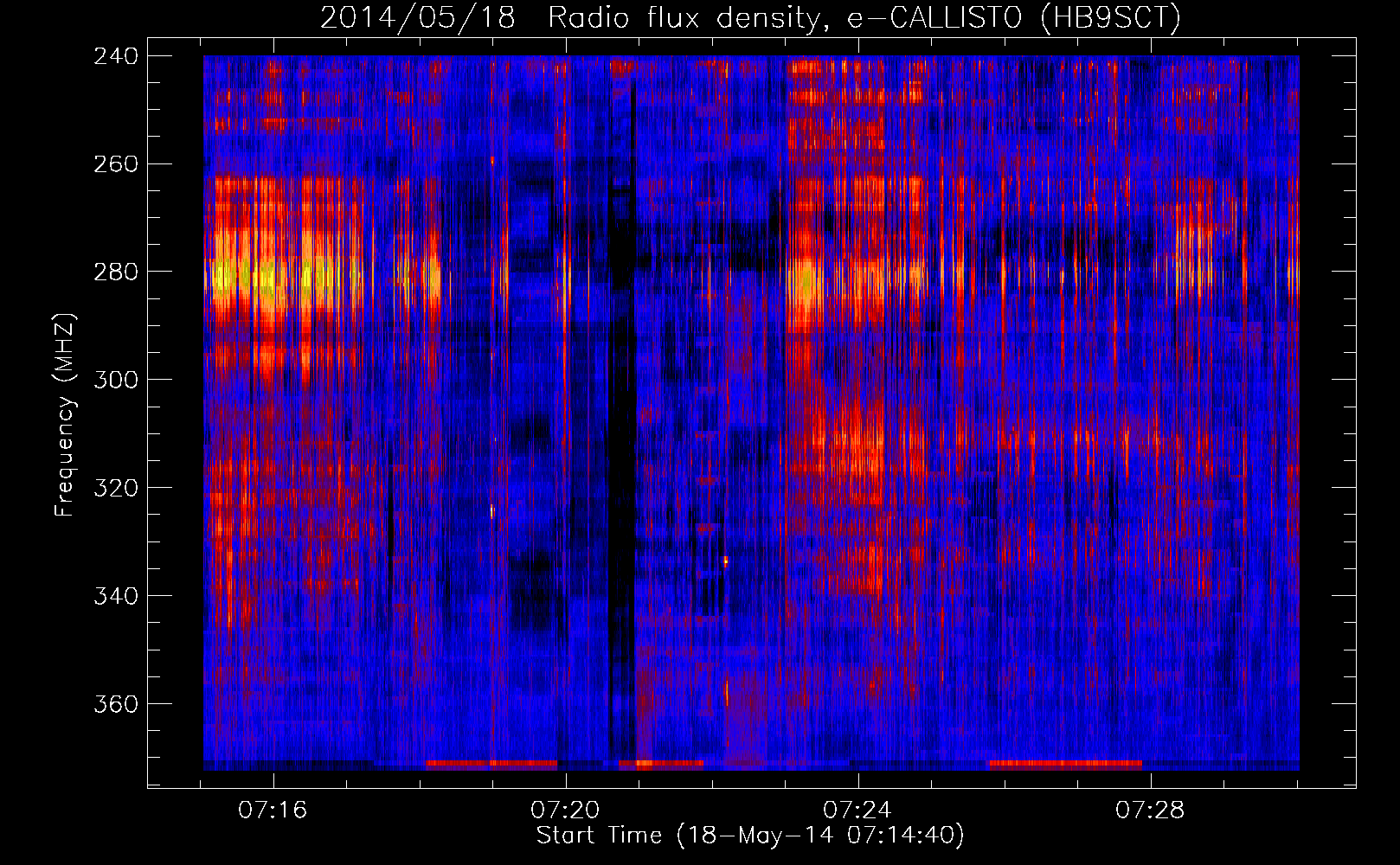1400x865 pixels.
Task: Click the 07:20 time tick label
Action: [566, 811]
